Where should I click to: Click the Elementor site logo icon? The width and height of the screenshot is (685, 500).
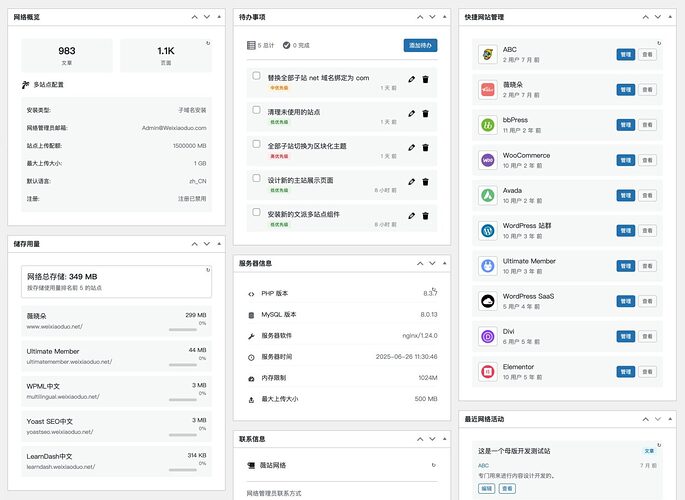488,372
